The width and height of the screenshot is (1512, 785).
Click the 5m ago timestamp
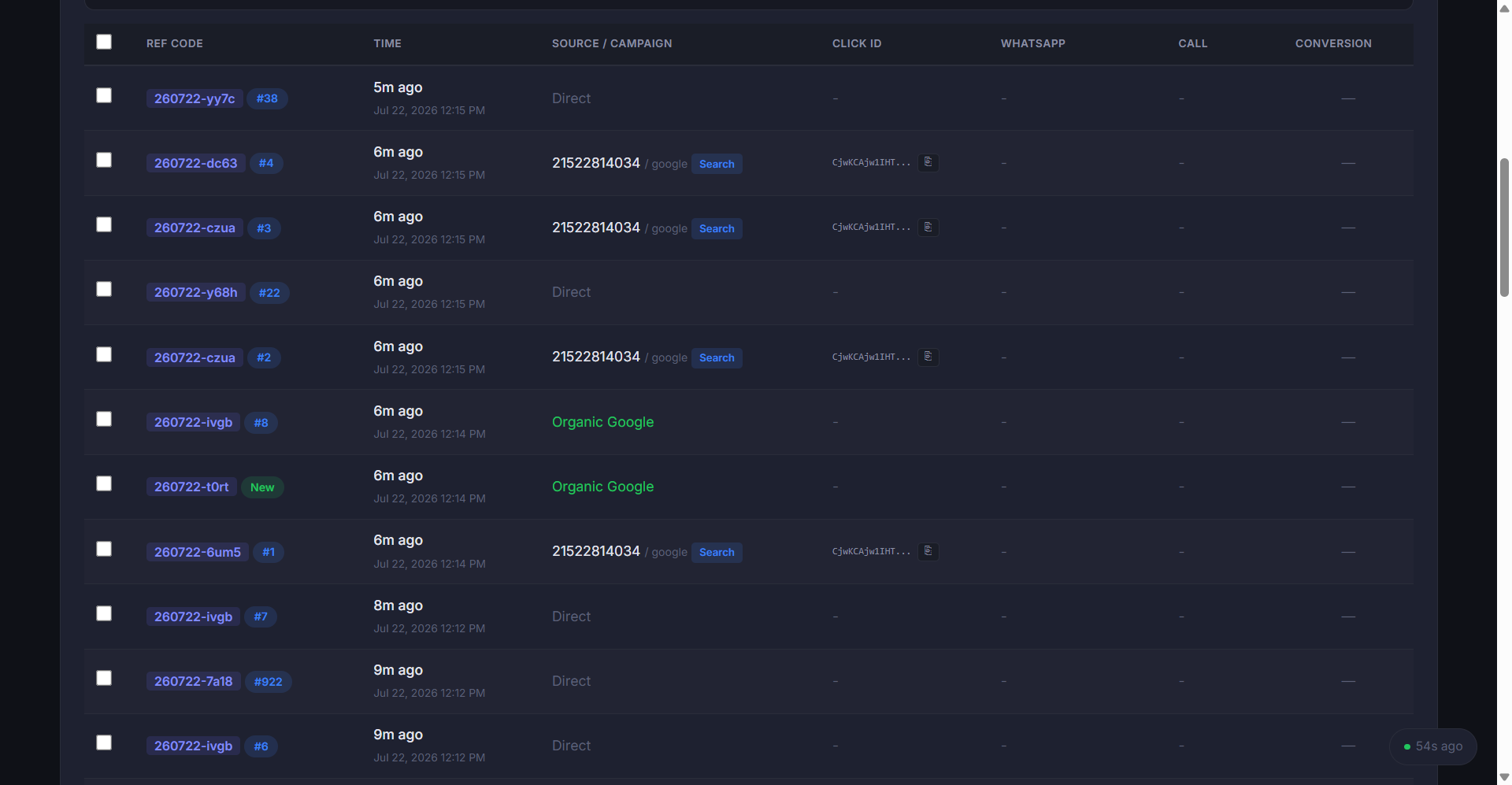tap(398, 87)
